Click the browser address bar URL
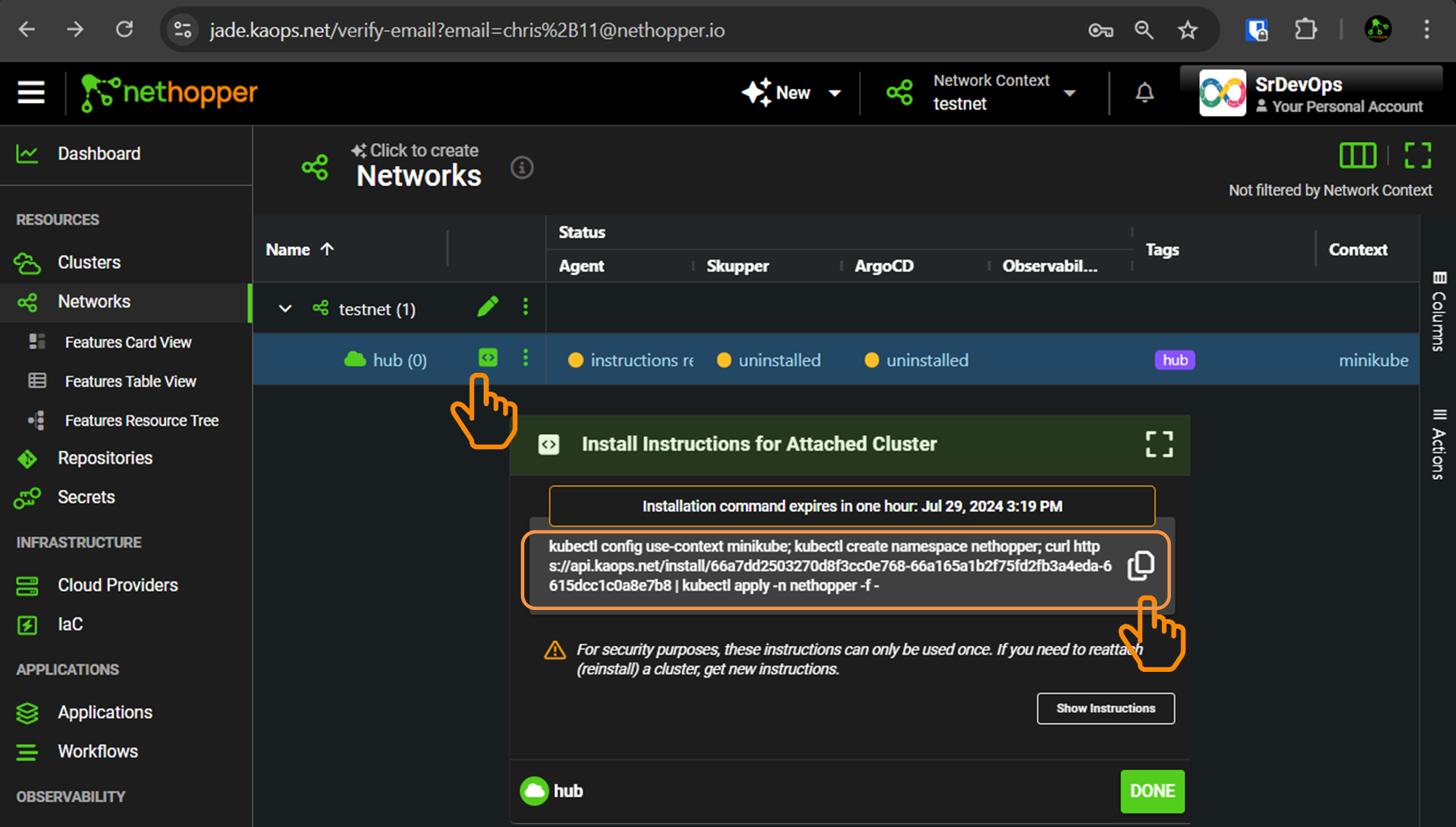 [467, 31]
